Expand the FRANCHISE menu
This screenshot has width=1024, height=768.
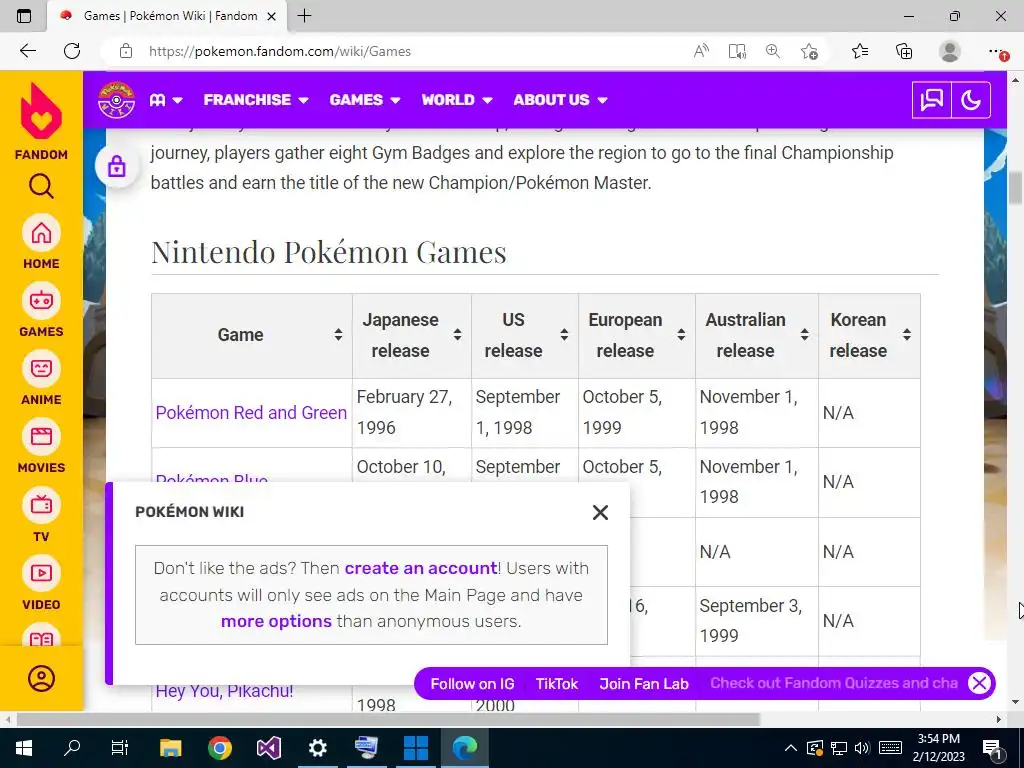click(x=255, y=100)
